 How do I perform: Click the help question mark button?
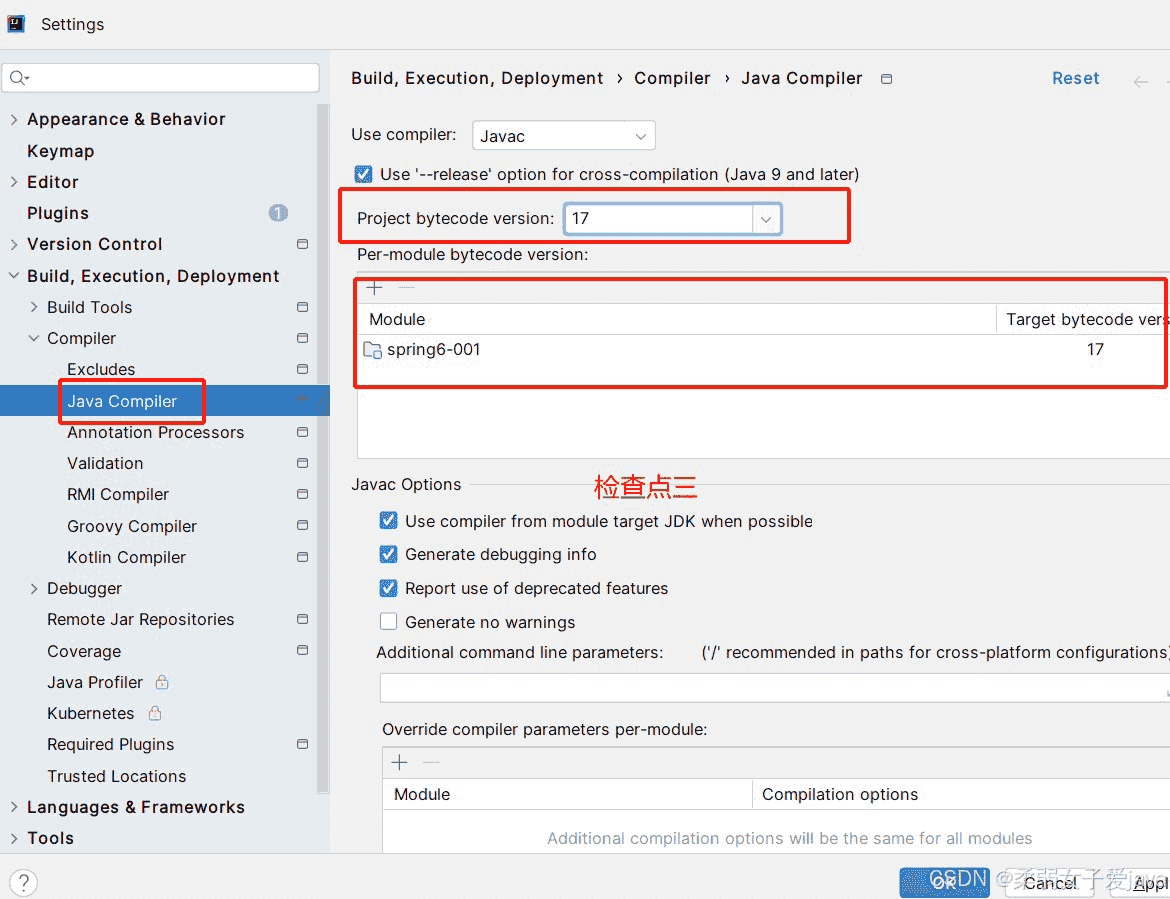click(x=23, y=883)
